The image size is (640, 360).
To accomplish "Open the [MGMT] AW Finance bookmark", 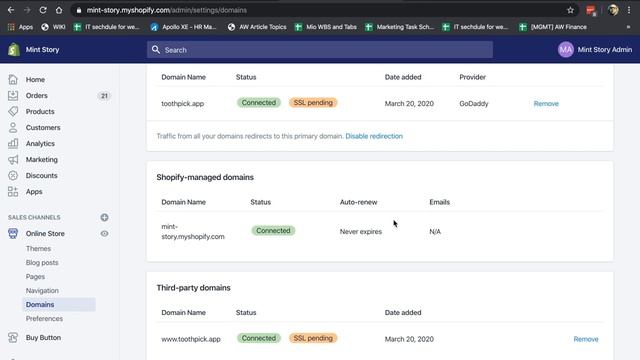I will tap(553, 27).
